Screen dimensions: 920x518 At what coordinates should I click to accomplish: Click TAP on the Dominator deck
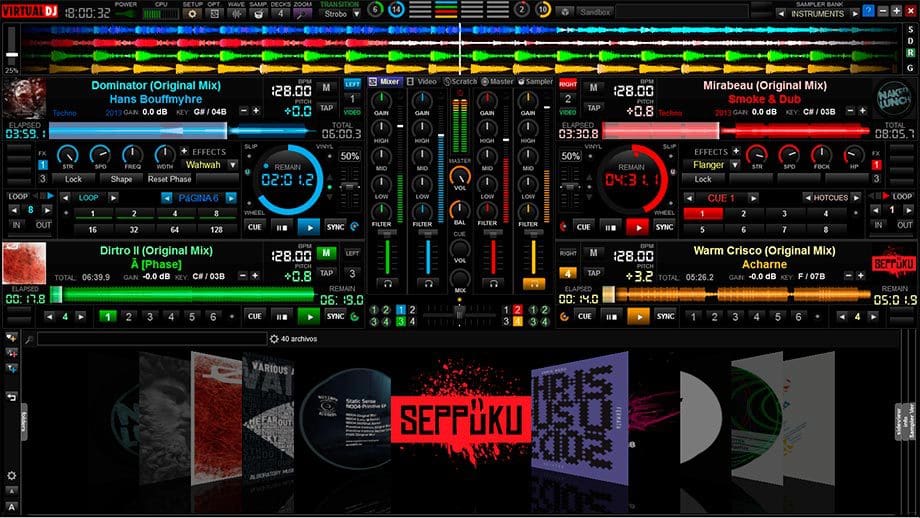pyautogui.click(x=326, y=108)
